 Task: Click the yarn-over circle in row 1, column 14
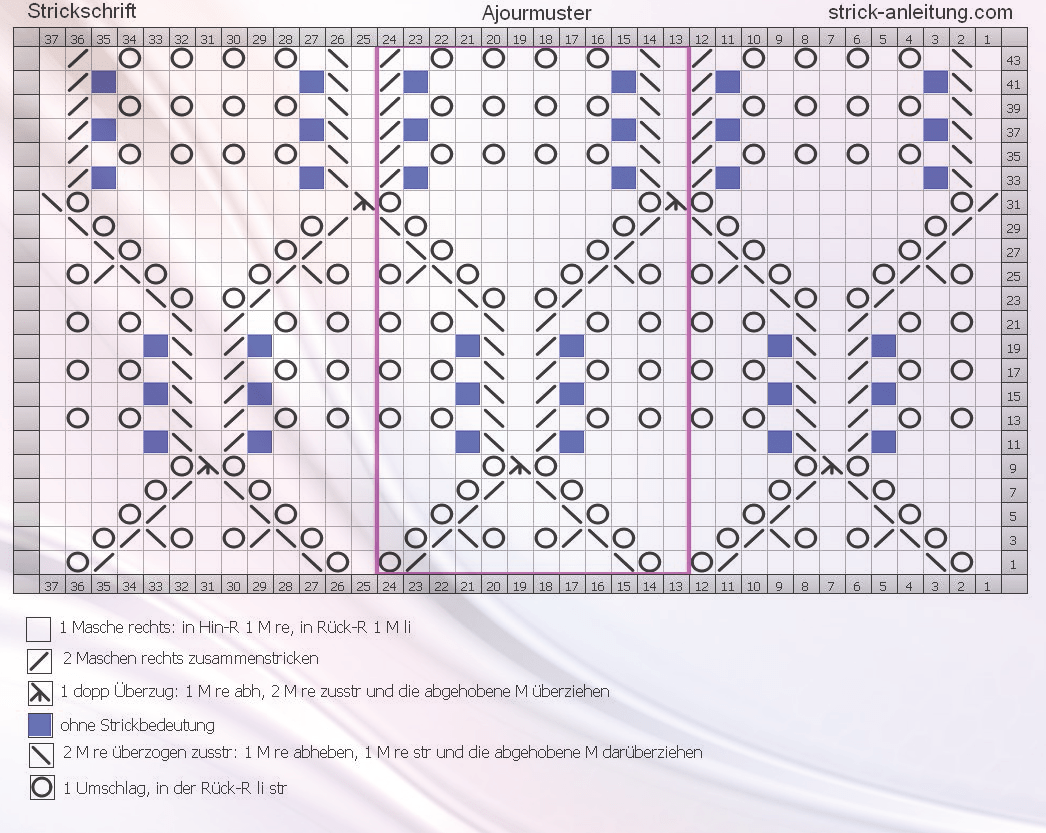pos(650,562)
